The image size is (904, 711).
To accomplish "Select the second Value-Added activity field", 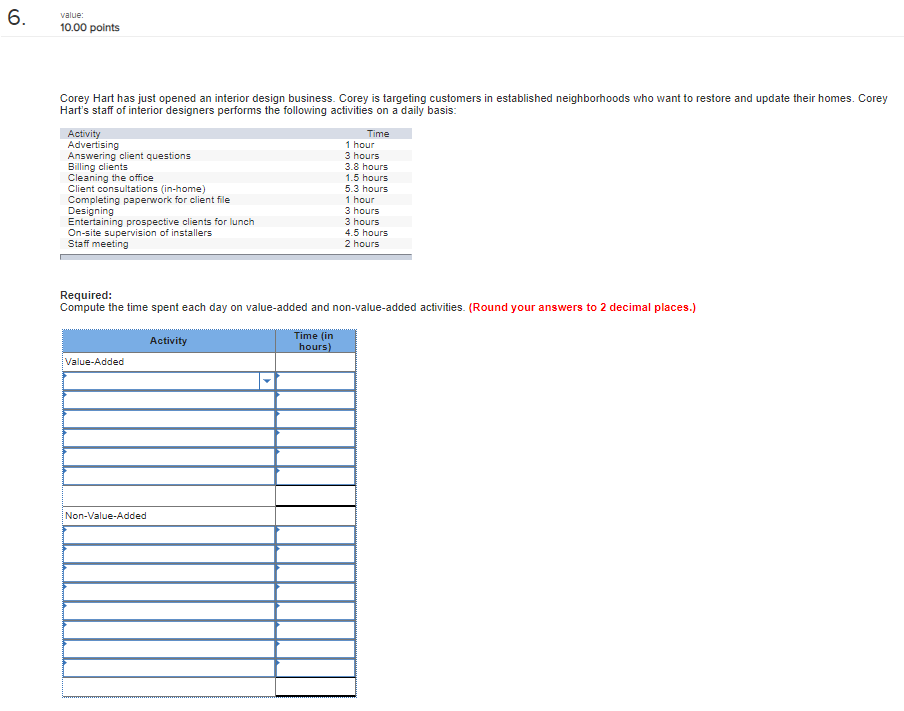I will (x=169, y=400).
